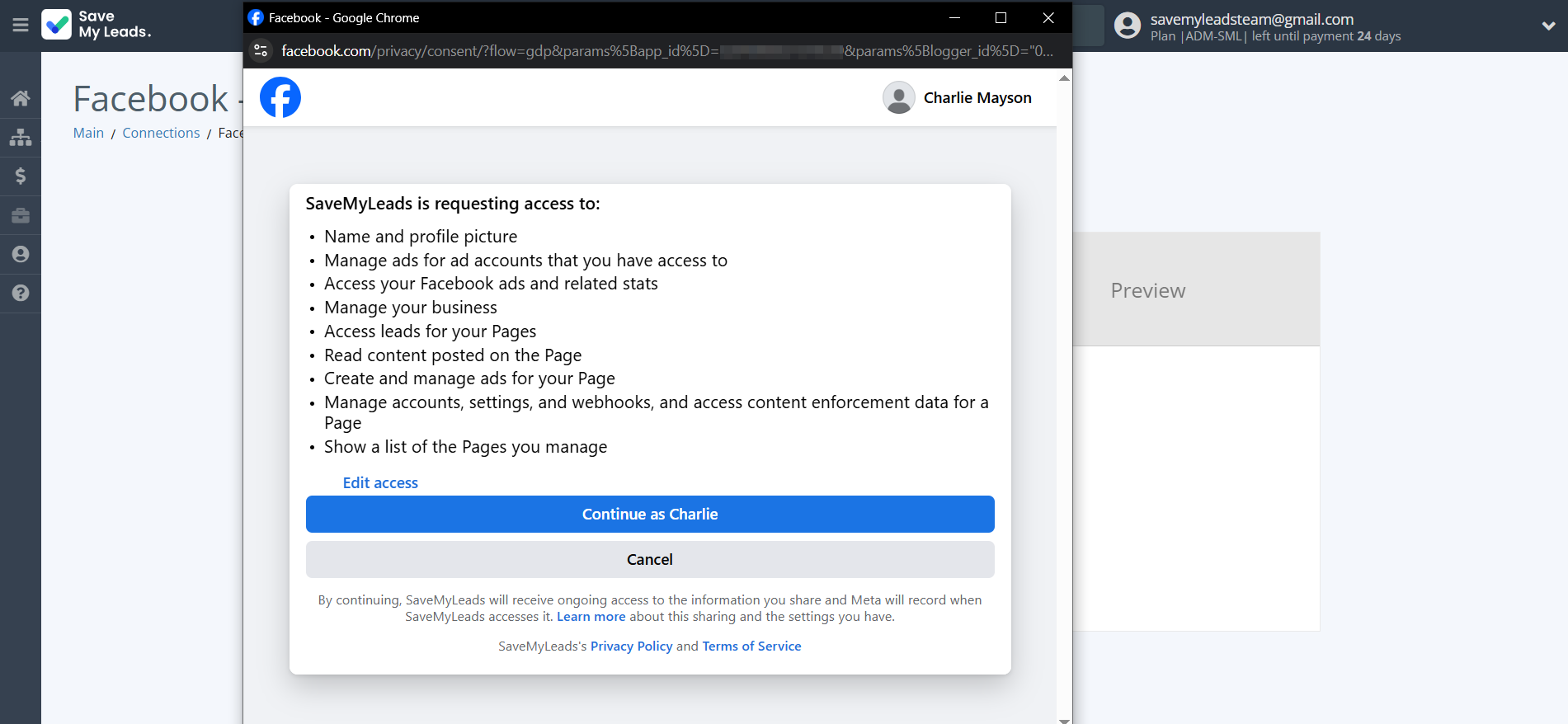Open the Terms of Service link
This screenshot has height=724, width=1568.
click(752, 646)
